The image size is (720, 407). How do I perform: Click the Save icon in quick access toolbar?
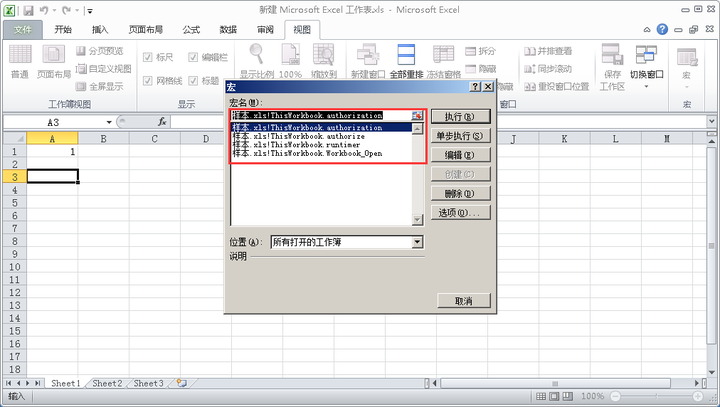28,10
